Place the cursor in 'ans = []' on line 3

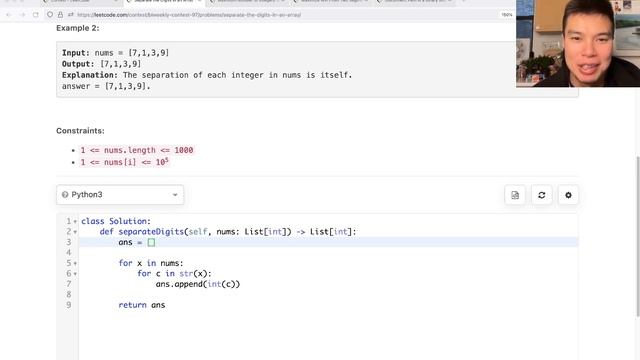137,242
